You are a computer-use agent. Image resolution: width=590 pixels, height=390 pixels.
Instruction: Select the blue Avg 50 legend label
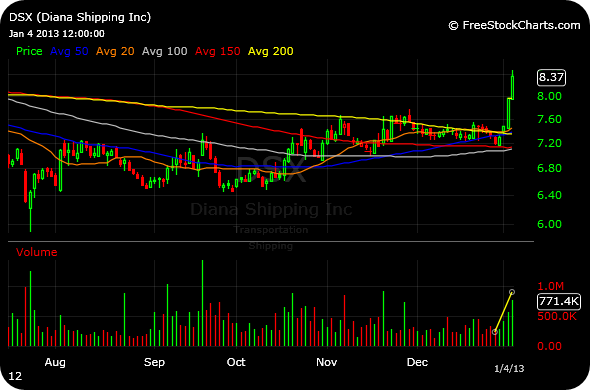[x=69, y=51]
